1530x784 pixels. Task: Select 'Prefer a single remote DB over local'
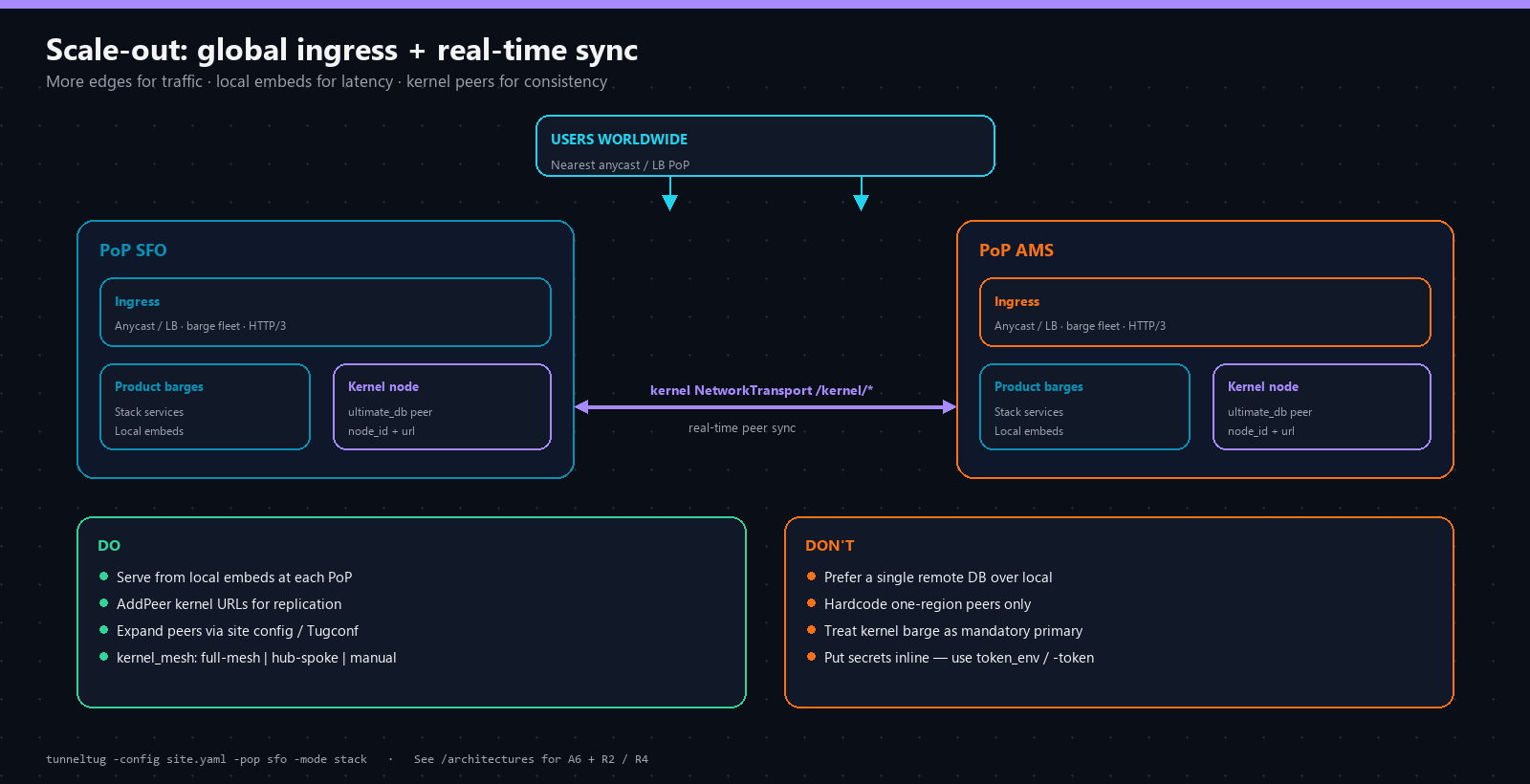coord(938,577)
